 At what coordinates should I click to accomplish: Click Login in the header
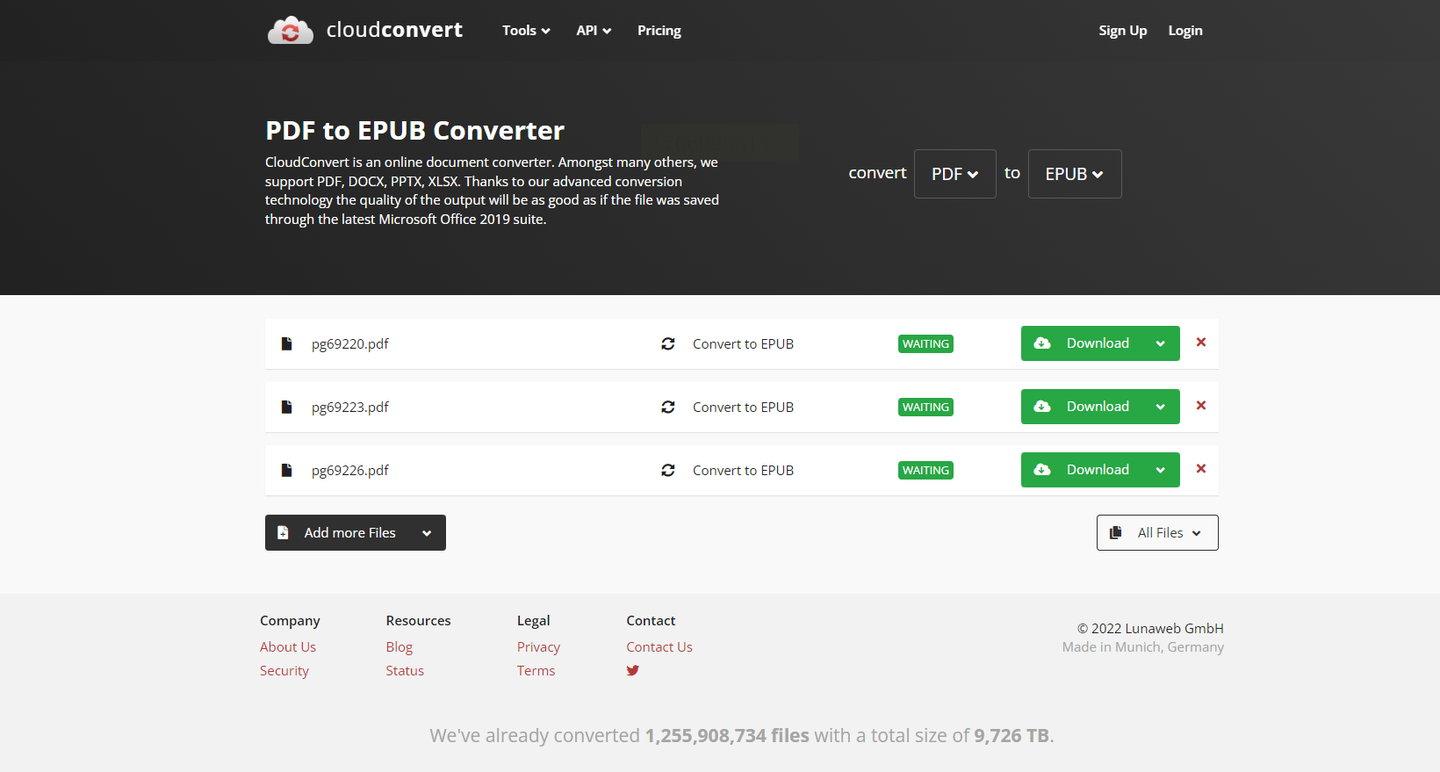pyautogui.click(x=1185, y=30)
